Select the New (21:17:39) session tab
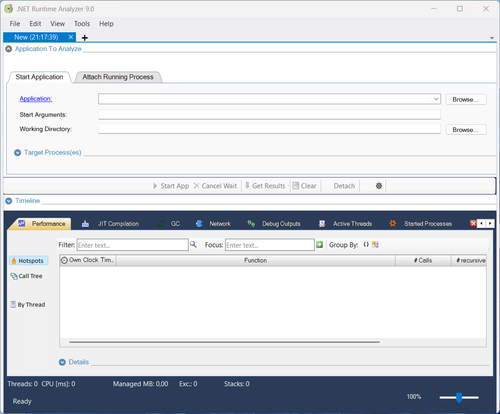This screenshot has height=414, width=500. click(x=36, y=37)
